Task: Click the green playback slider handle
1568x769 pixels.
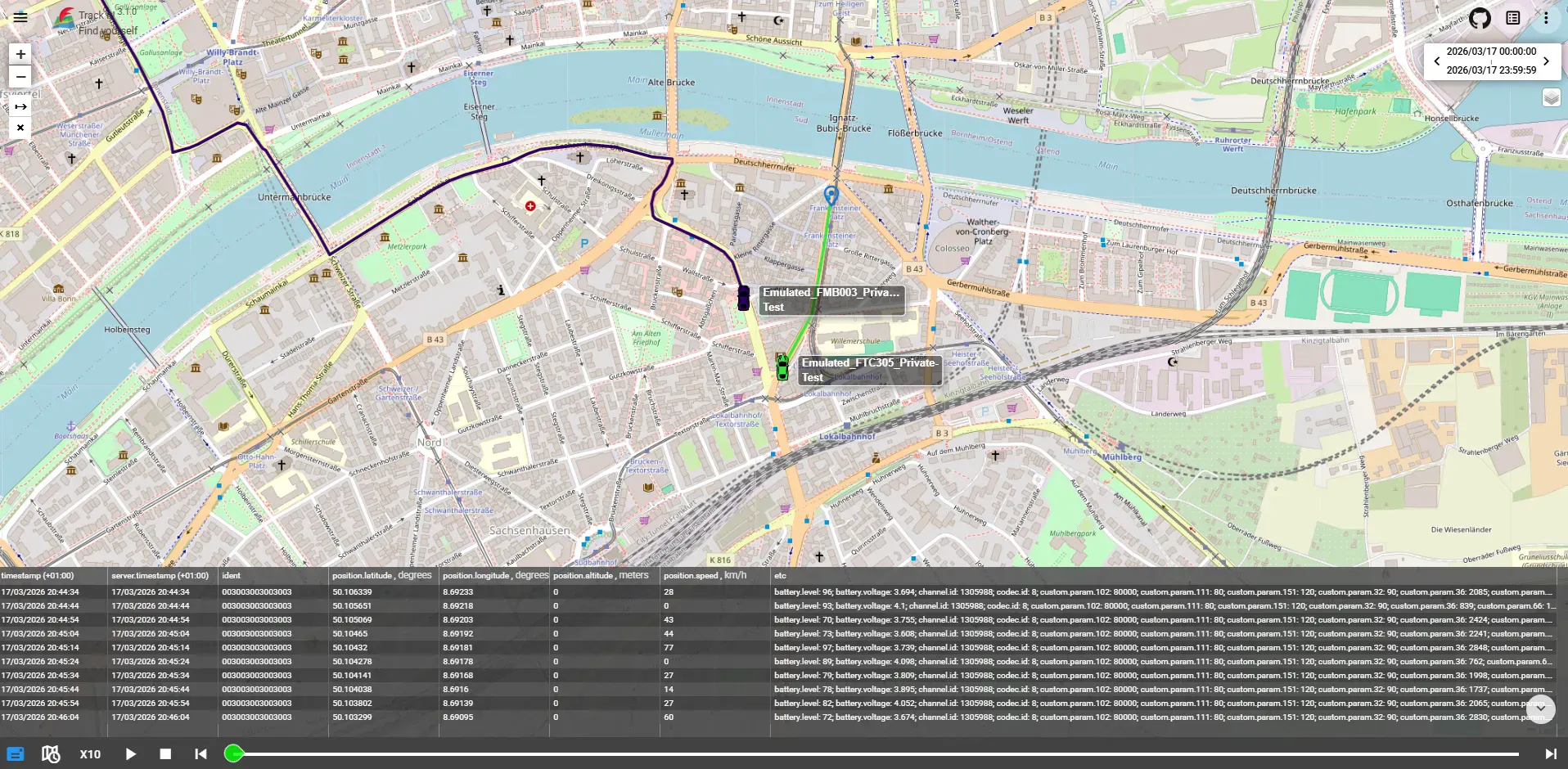Action: (x=233, y=753)
